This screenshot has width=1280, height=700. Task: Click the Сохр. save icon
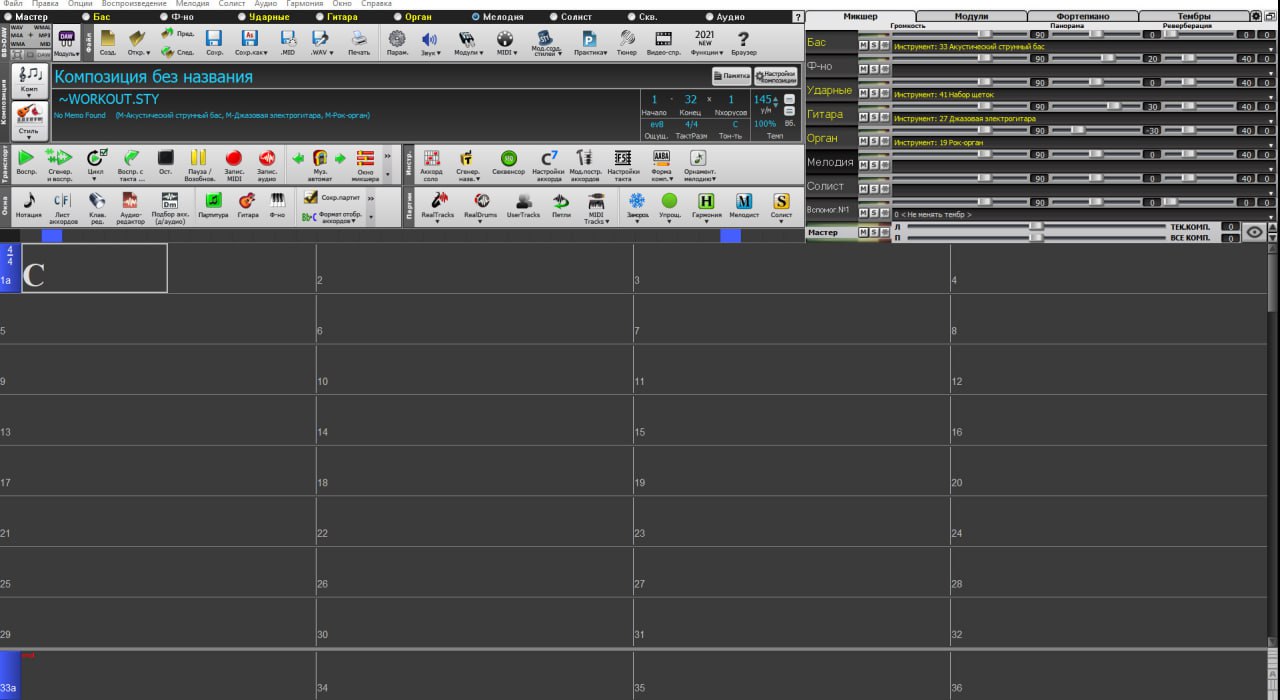click(214, 42)
